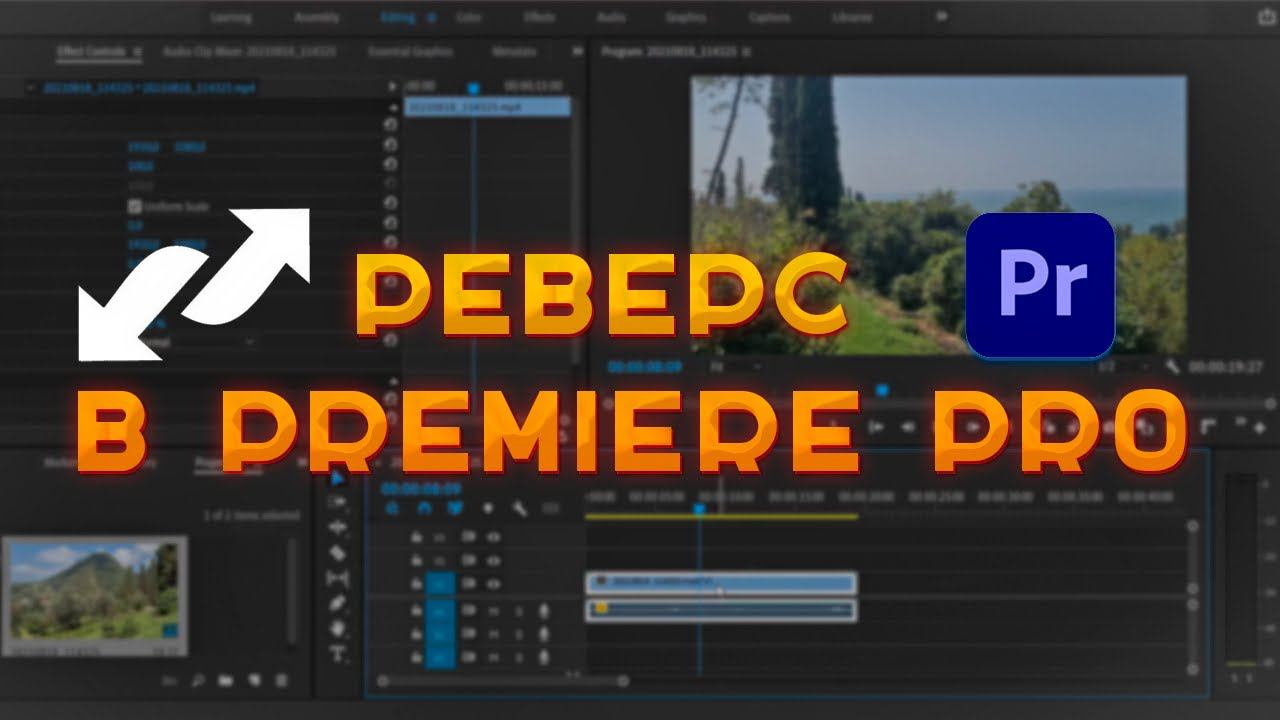Create a new bin in Project panel
The image size is (1280, 720).
226,681
